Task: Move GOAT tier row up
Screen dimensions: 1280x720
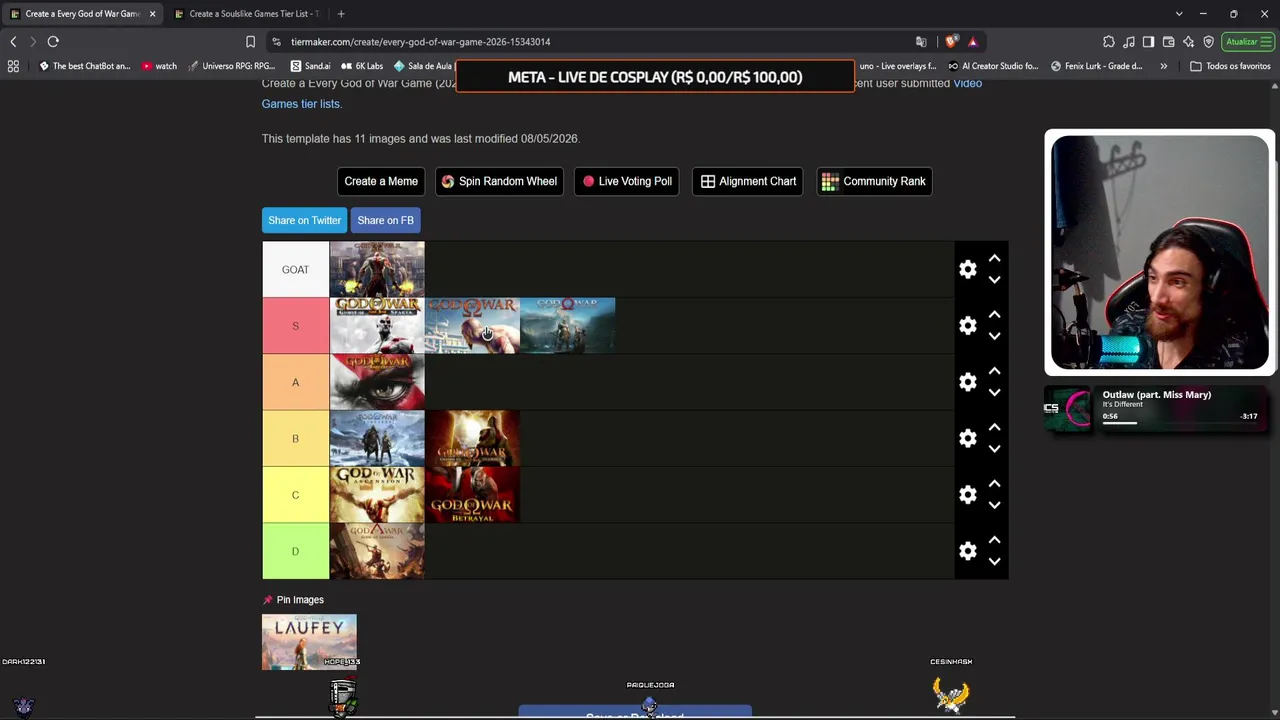Action: click(x=994, y=258)
